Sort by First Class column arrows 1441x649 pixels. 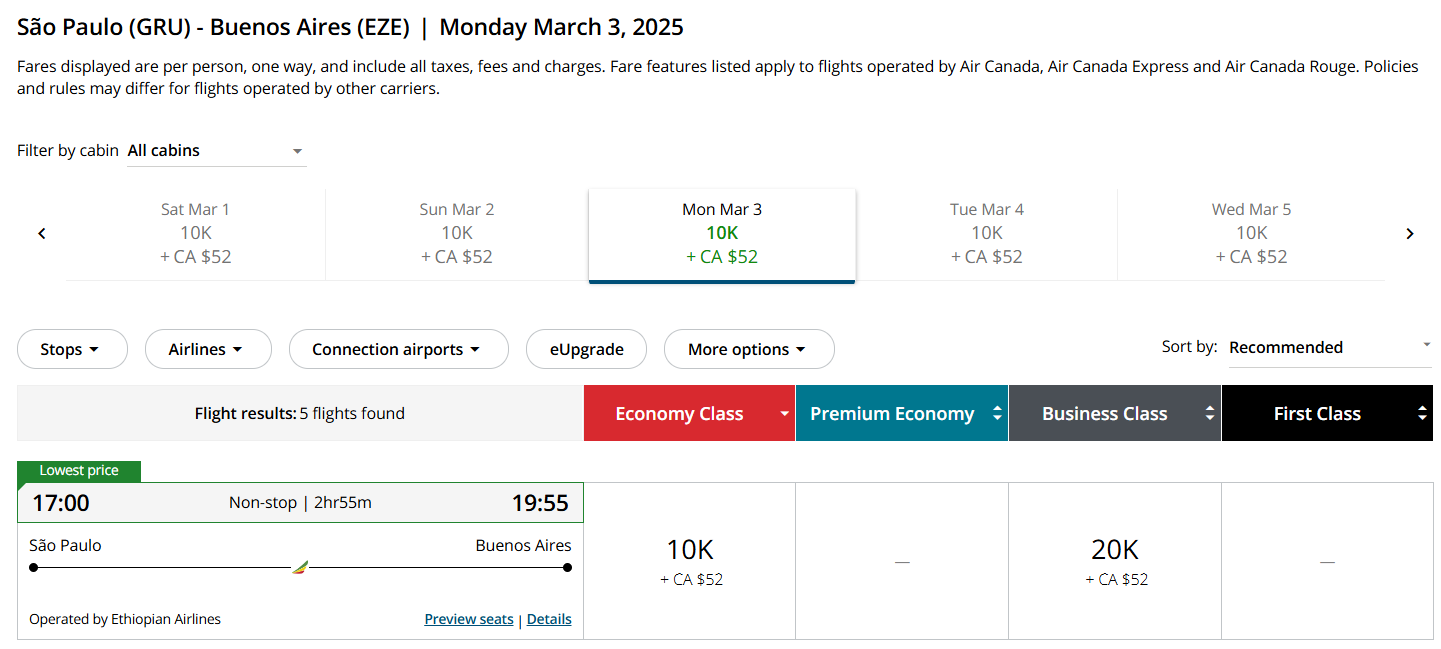tap(1422, 414)
